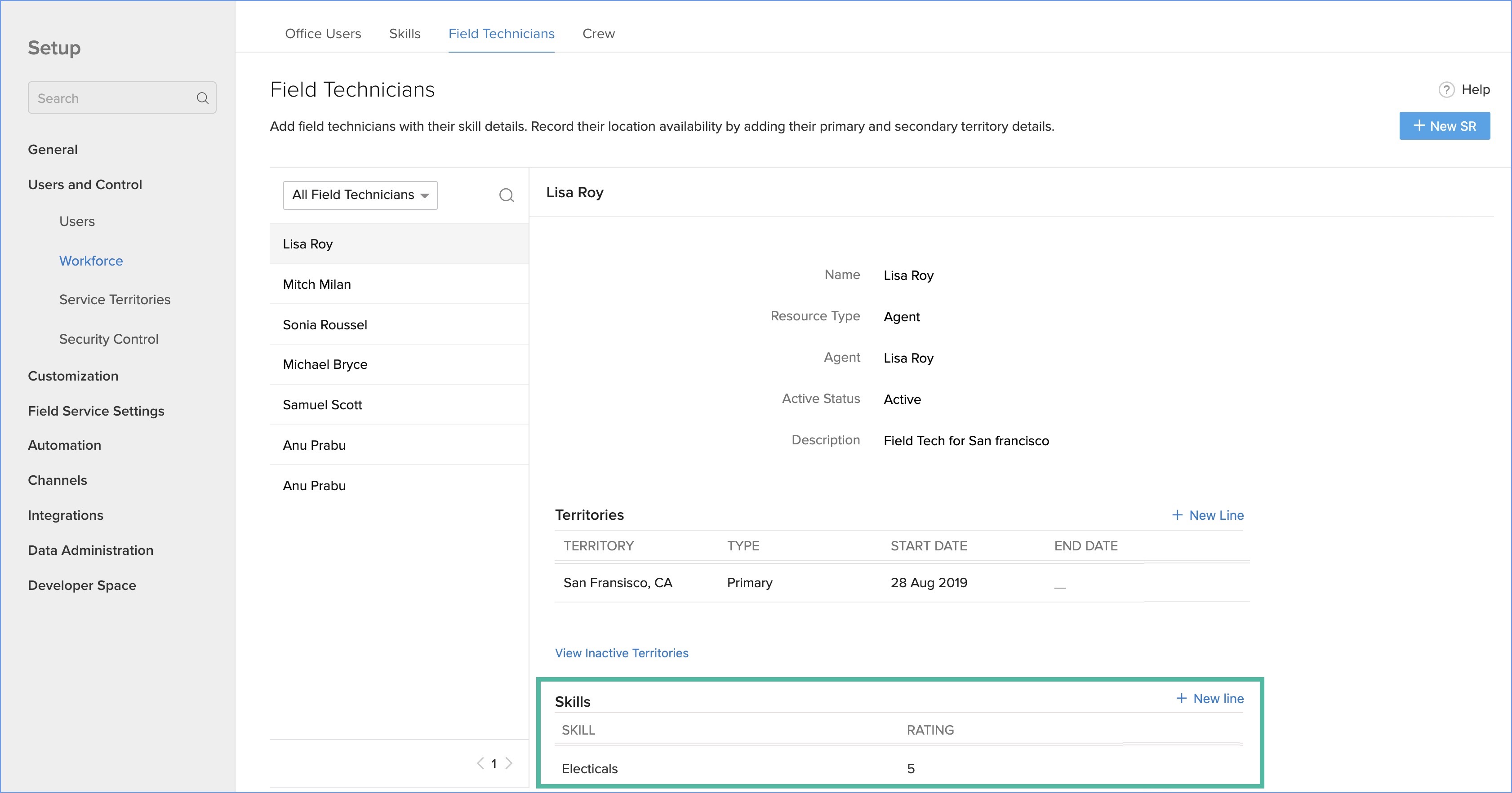Click the New SR button
This screenshot has width=1512, height=793.
(x=1444, y=126)
